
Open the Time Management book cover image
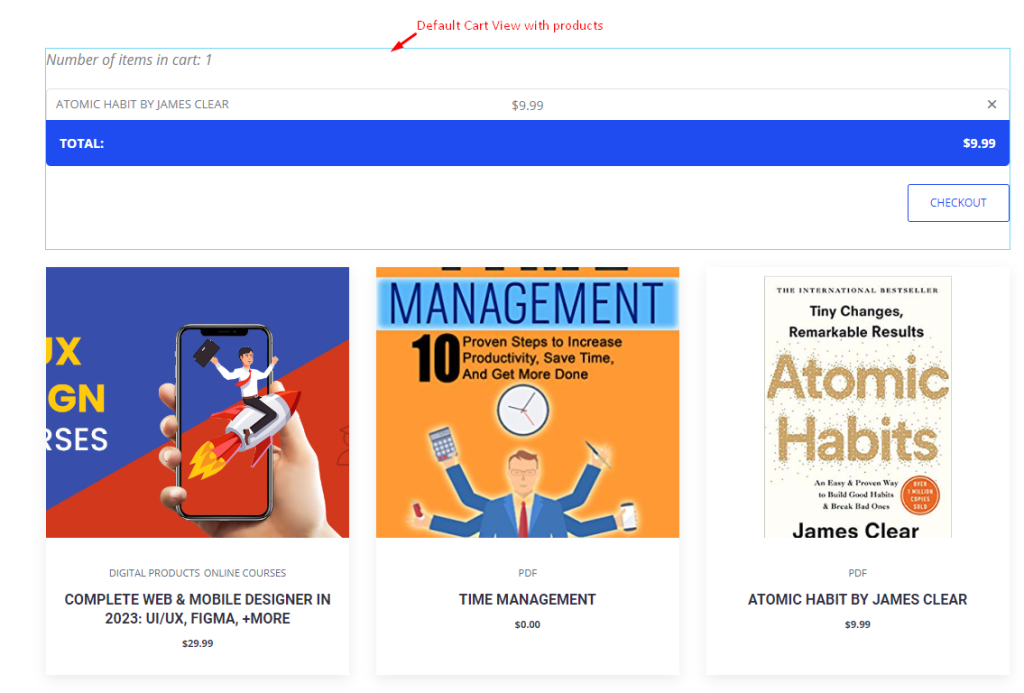[528, 402]
